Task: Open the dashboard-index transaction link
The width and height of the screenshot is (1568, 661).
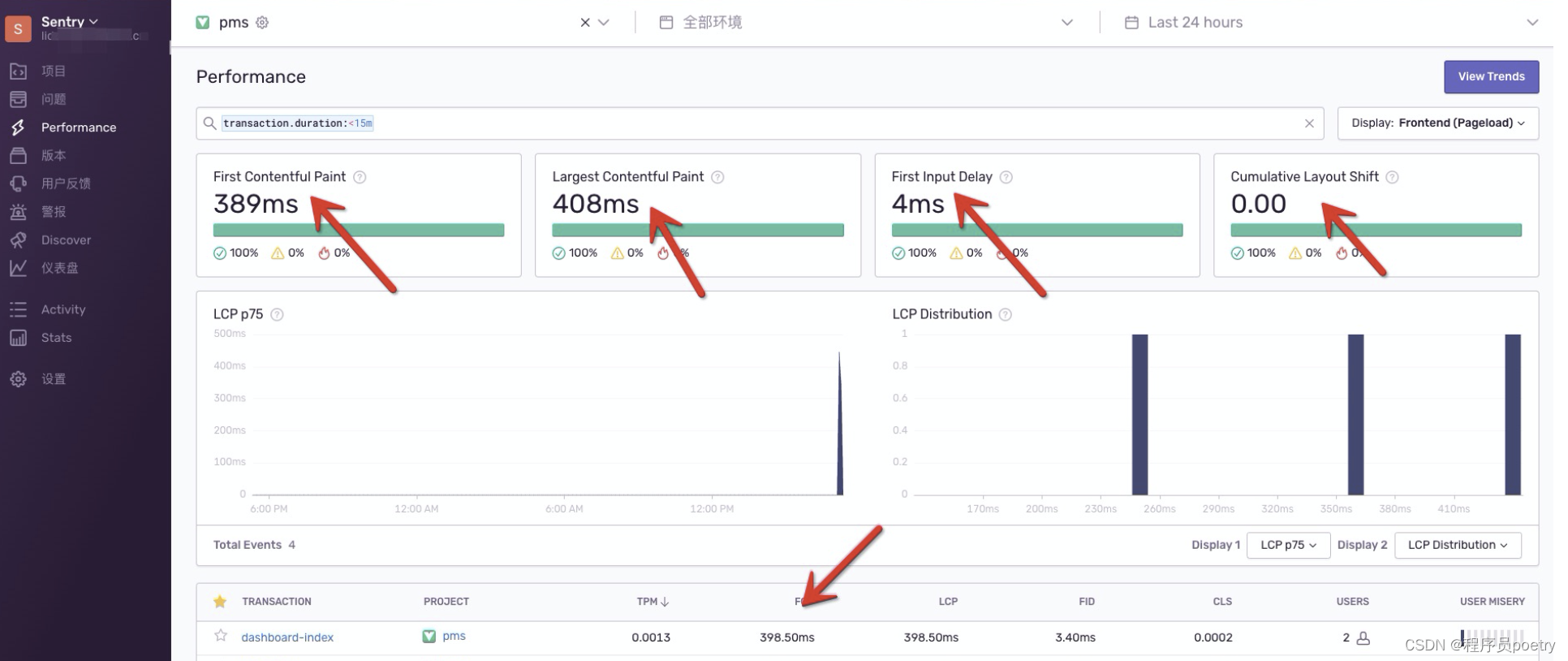Action: (287, 637)
